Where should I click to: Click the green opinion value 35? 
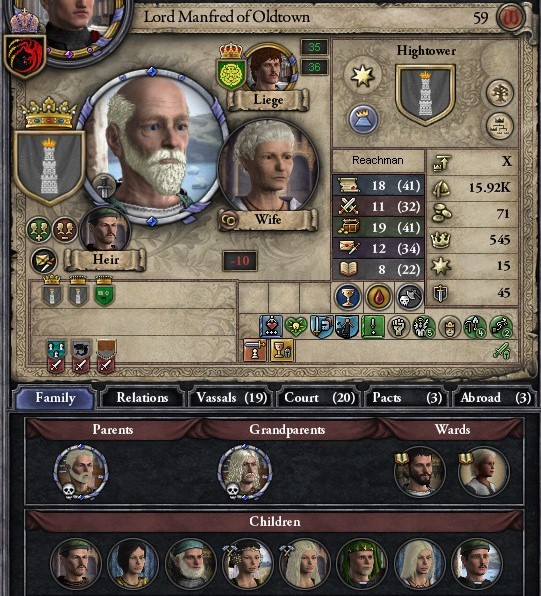pyautogui.click(x=314, y=47)
